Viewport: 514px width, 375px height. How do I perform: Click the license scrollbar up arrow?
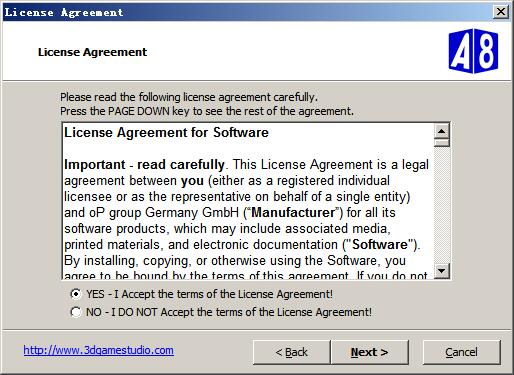click(x=442, y=131)
